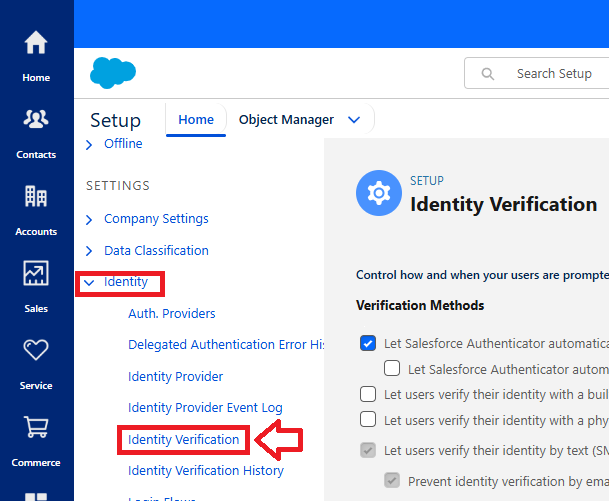Open the Contacts icon in sidebar
Viewport: 609px width, 501px height.
pos(36,131)
